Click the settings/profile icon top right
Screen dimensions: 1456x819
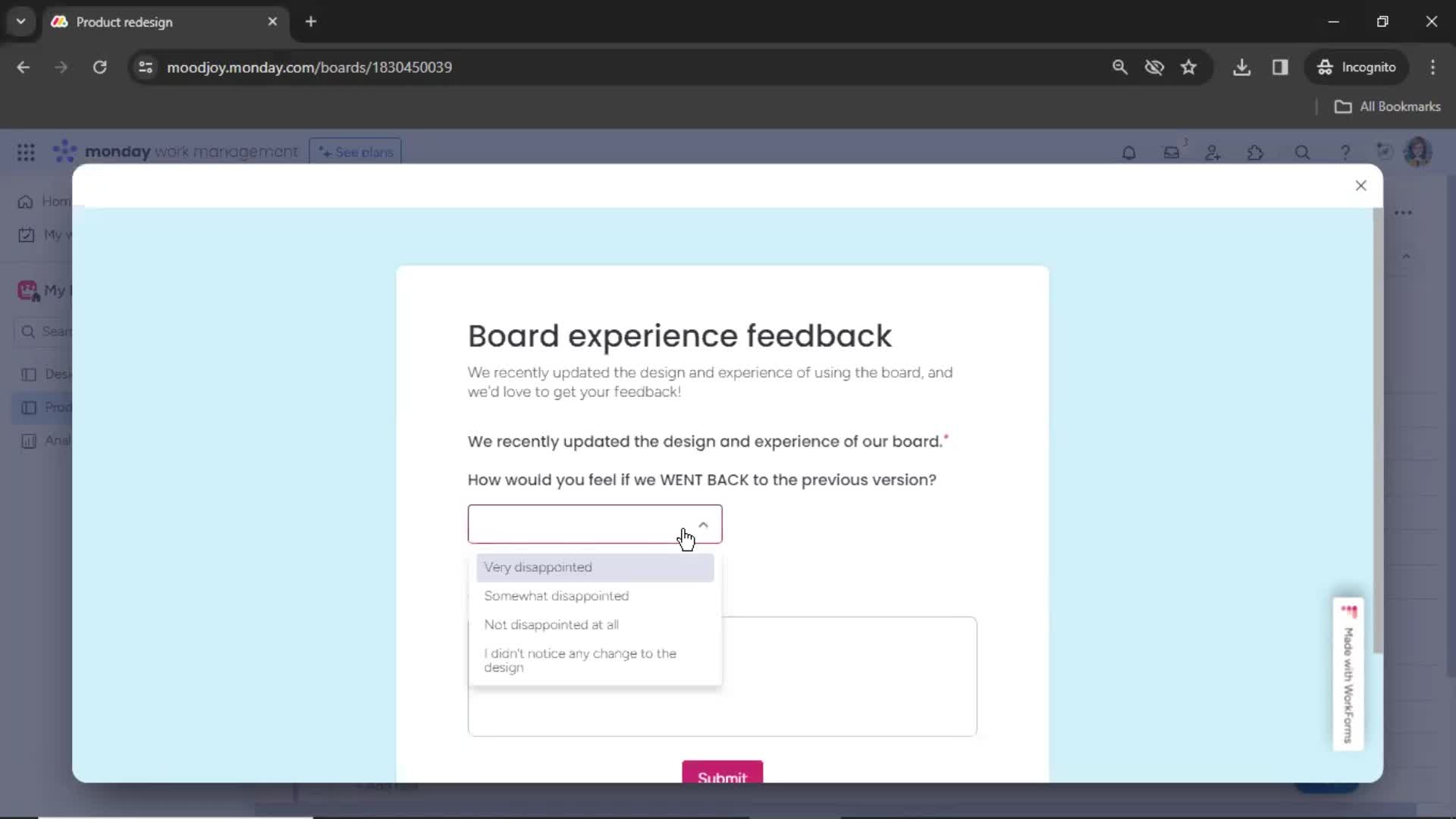[x=1417, y=152]
